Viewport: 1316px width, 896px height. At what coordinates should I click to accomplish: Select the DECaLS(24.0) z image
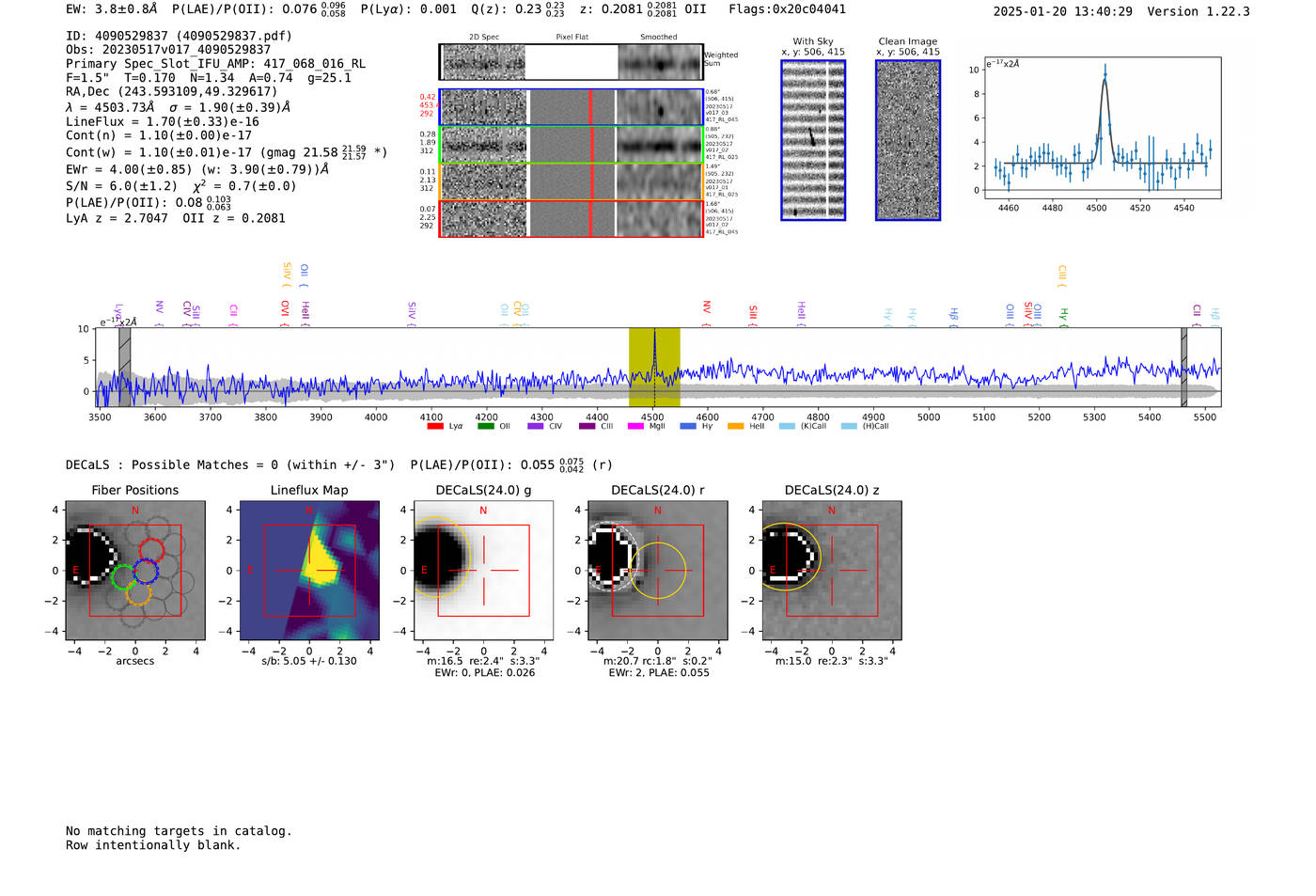pyautogui.click(x=832, y=571)
